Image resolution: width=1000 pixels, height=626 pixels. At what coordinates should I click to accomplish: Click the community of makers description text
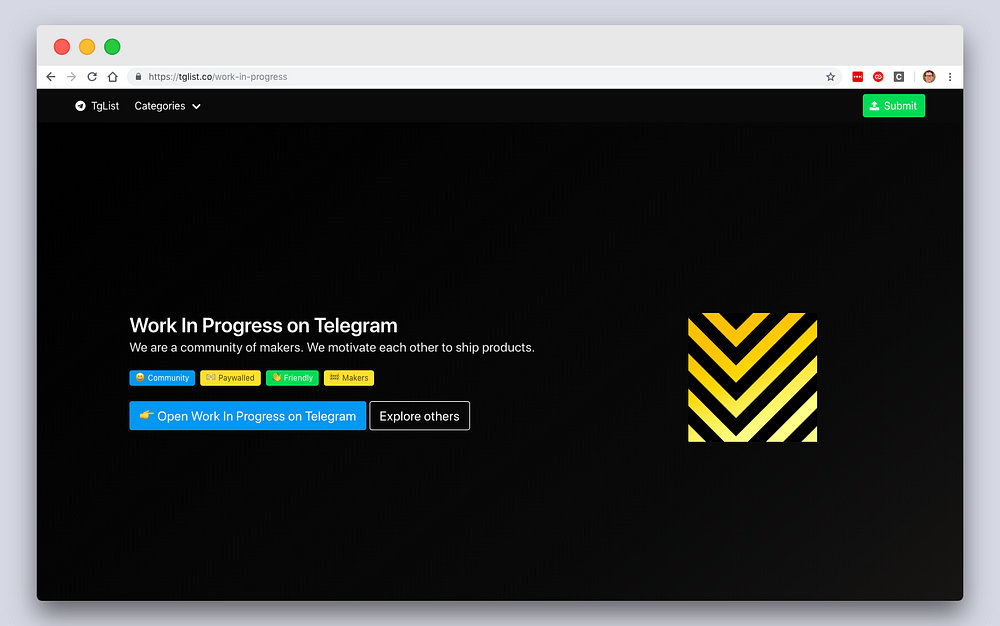332,347
